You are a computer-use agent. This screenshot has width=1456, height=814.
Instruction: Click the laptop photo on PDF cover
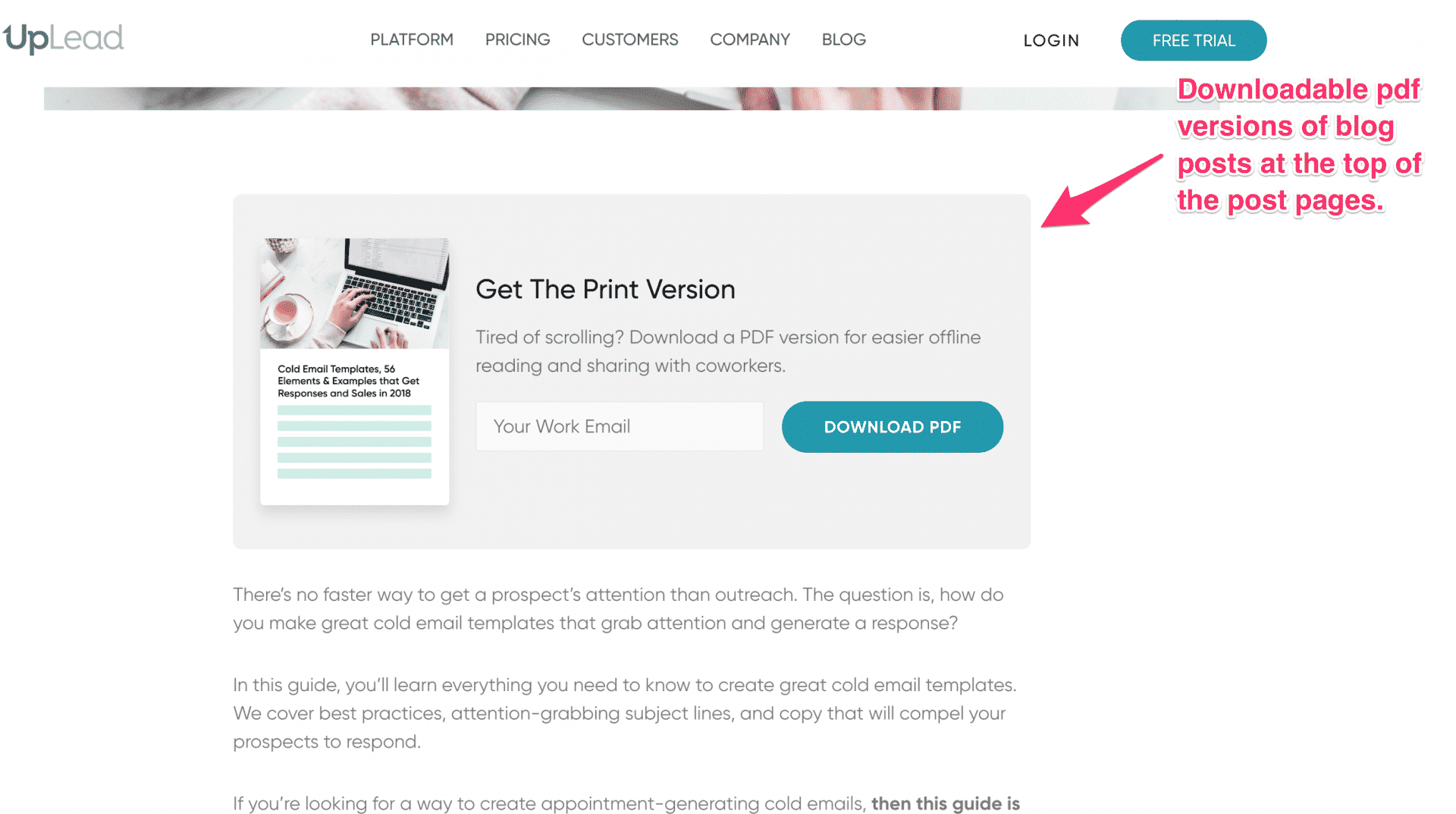[x=355, y=294]
